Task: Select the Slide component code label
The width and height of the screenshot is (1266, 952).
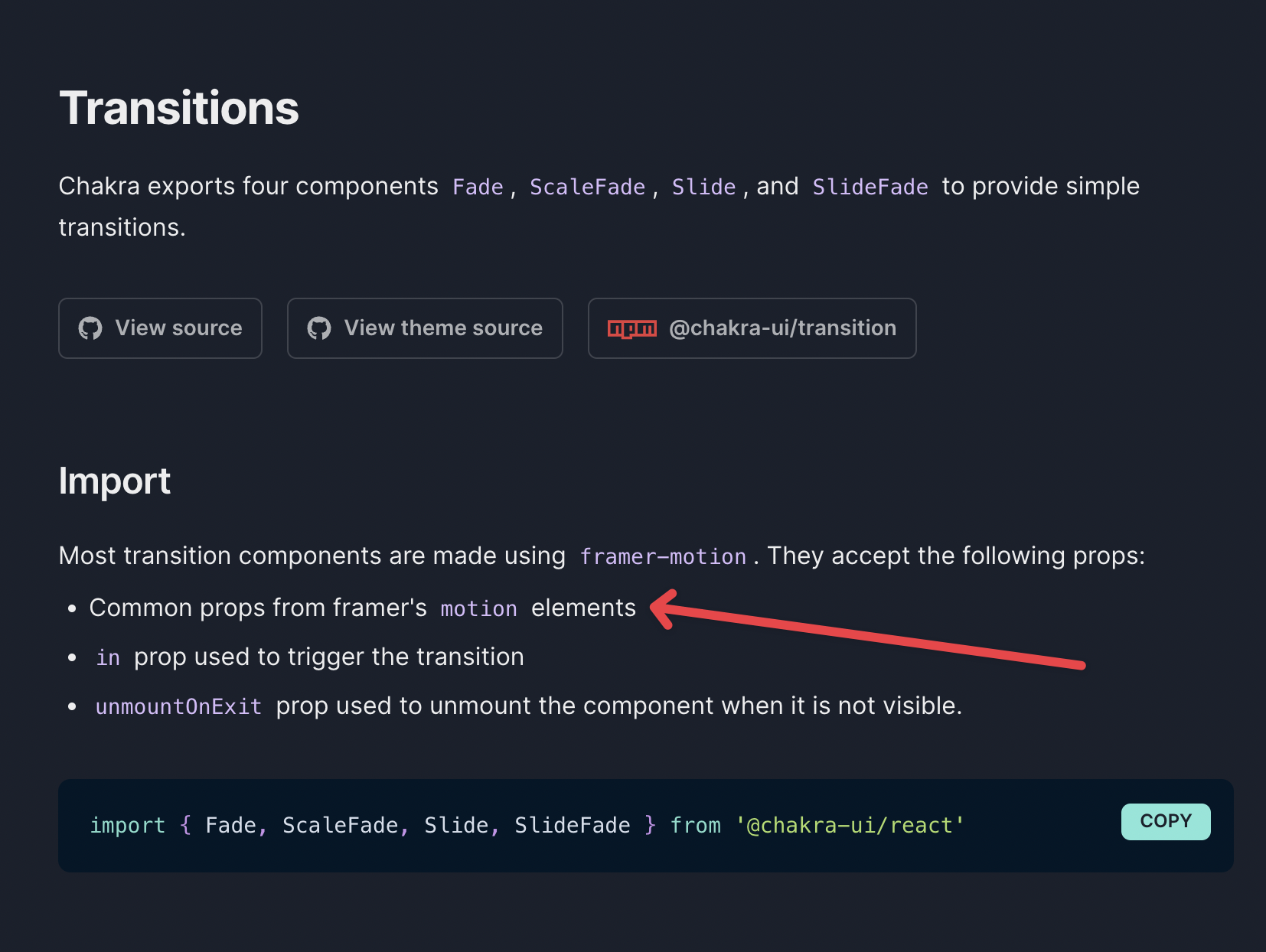Action: click(703, 186)
